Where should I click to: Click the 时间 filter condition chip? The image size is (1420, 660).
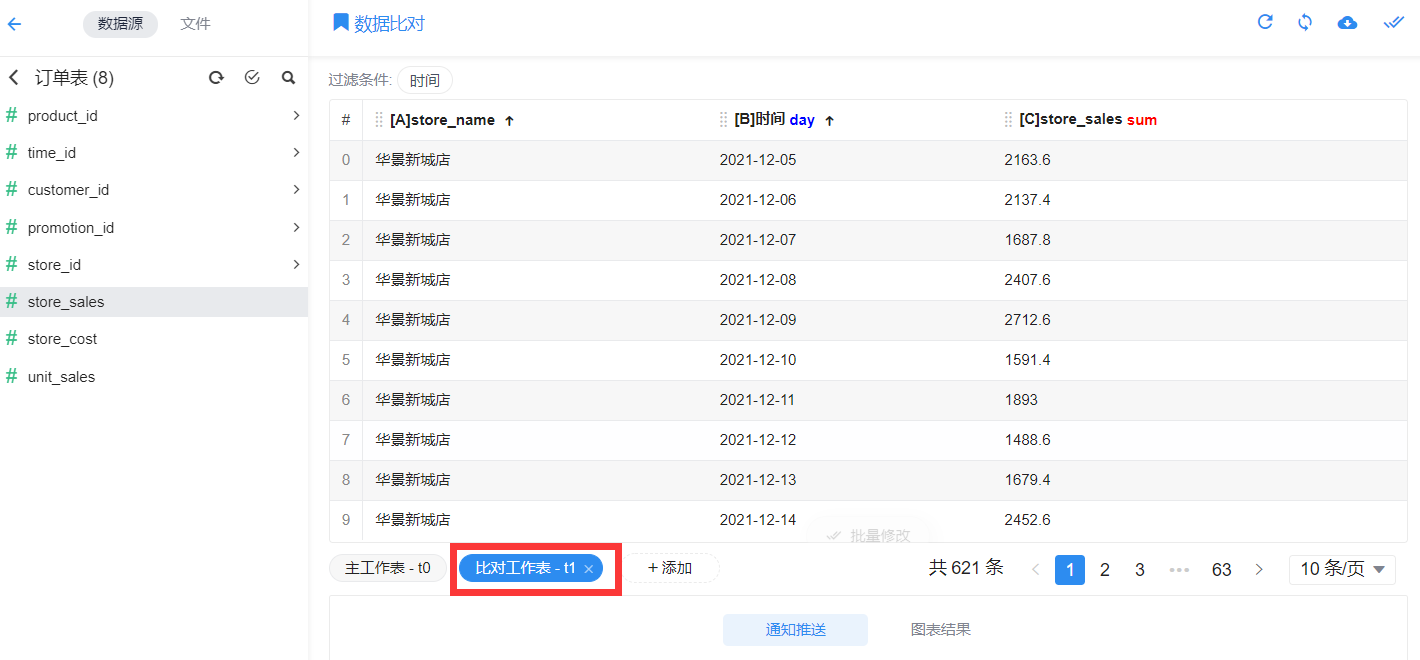pos(425,81)
